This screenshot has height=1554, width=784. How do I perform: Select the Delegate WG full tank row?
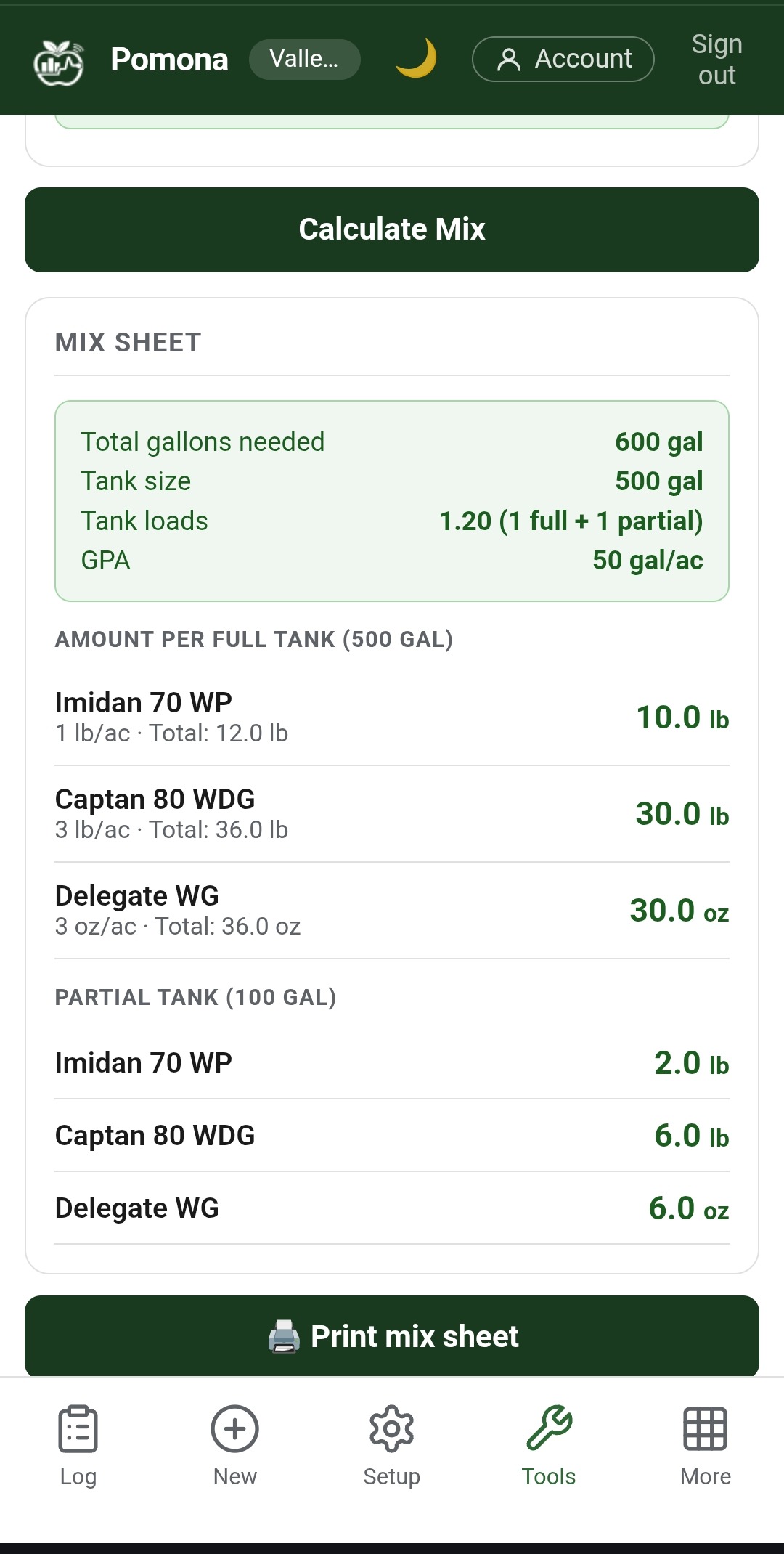392,910
